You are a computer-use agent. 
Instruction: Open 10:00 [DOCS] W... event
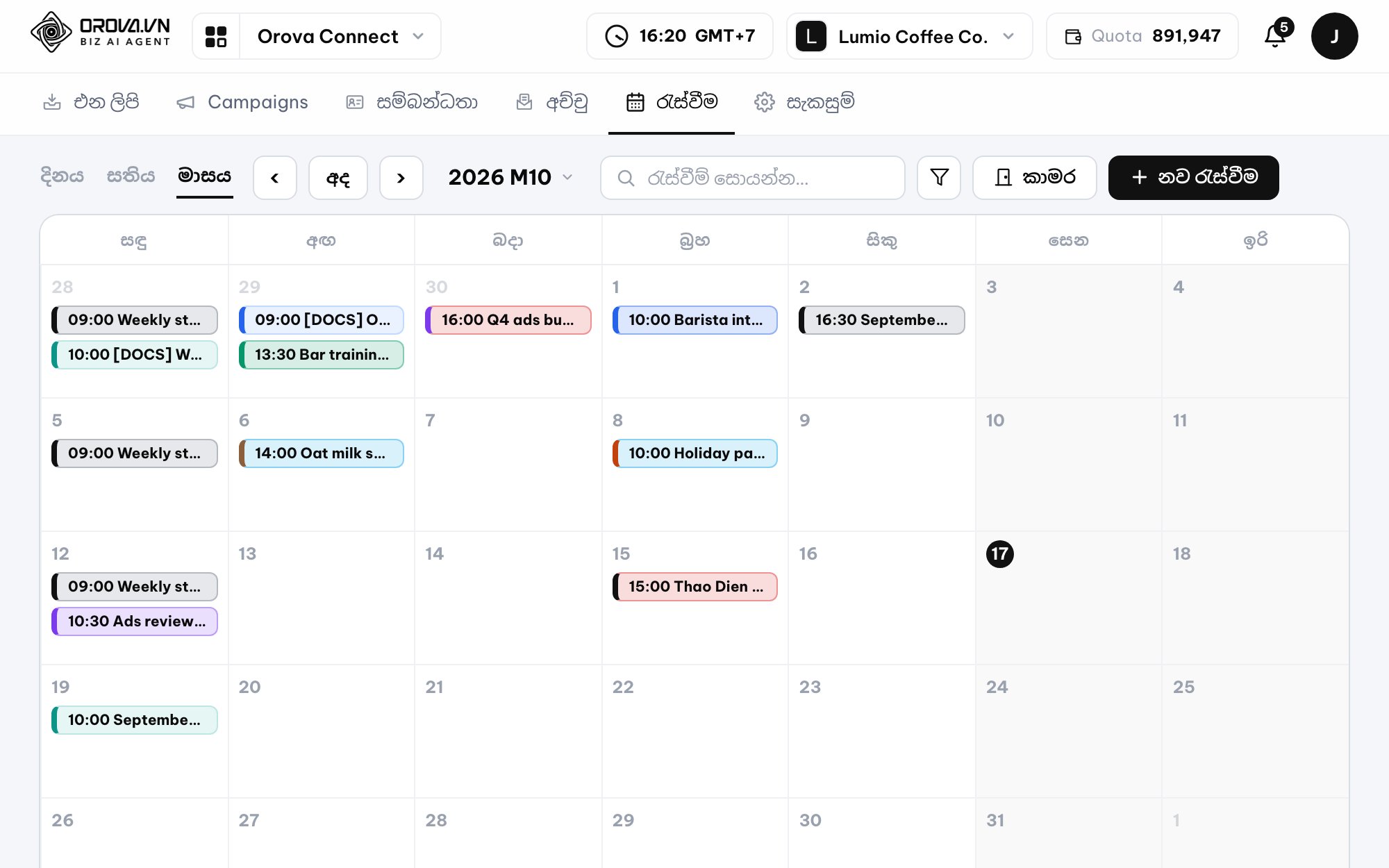134,355
